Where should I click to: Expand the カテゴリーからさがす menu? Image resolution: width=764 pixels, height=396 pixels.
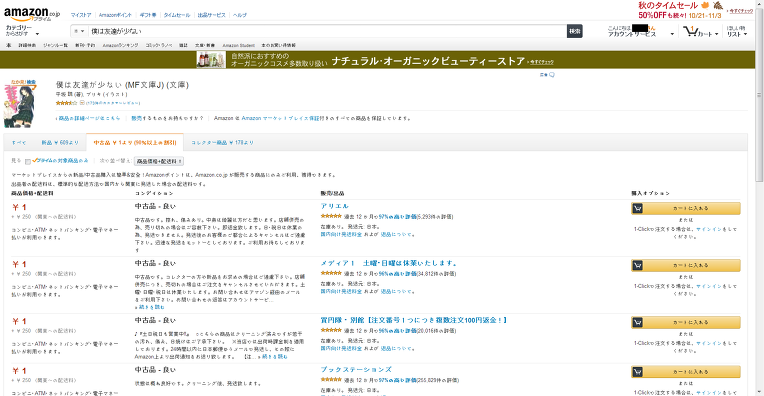pyautogui.click(x=22, y=31)
